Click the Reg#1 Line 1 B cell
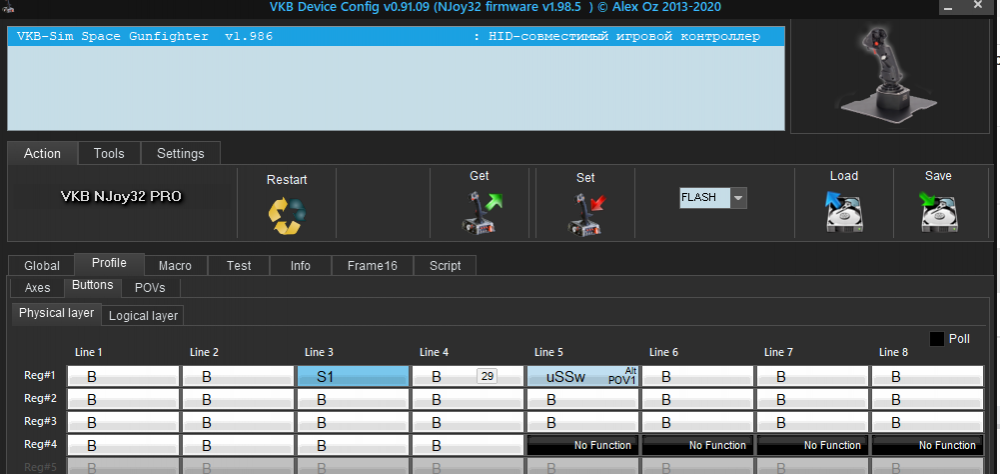The image size is (1000, 474). [123, 376]
